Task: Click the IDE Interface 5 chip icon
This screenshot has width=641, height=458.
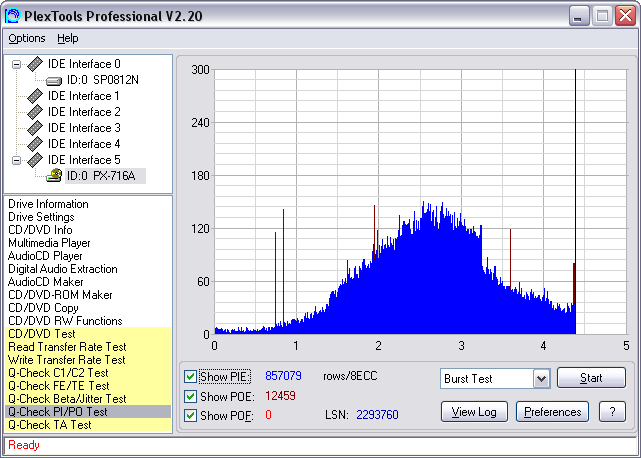Action: coord(35,159)
